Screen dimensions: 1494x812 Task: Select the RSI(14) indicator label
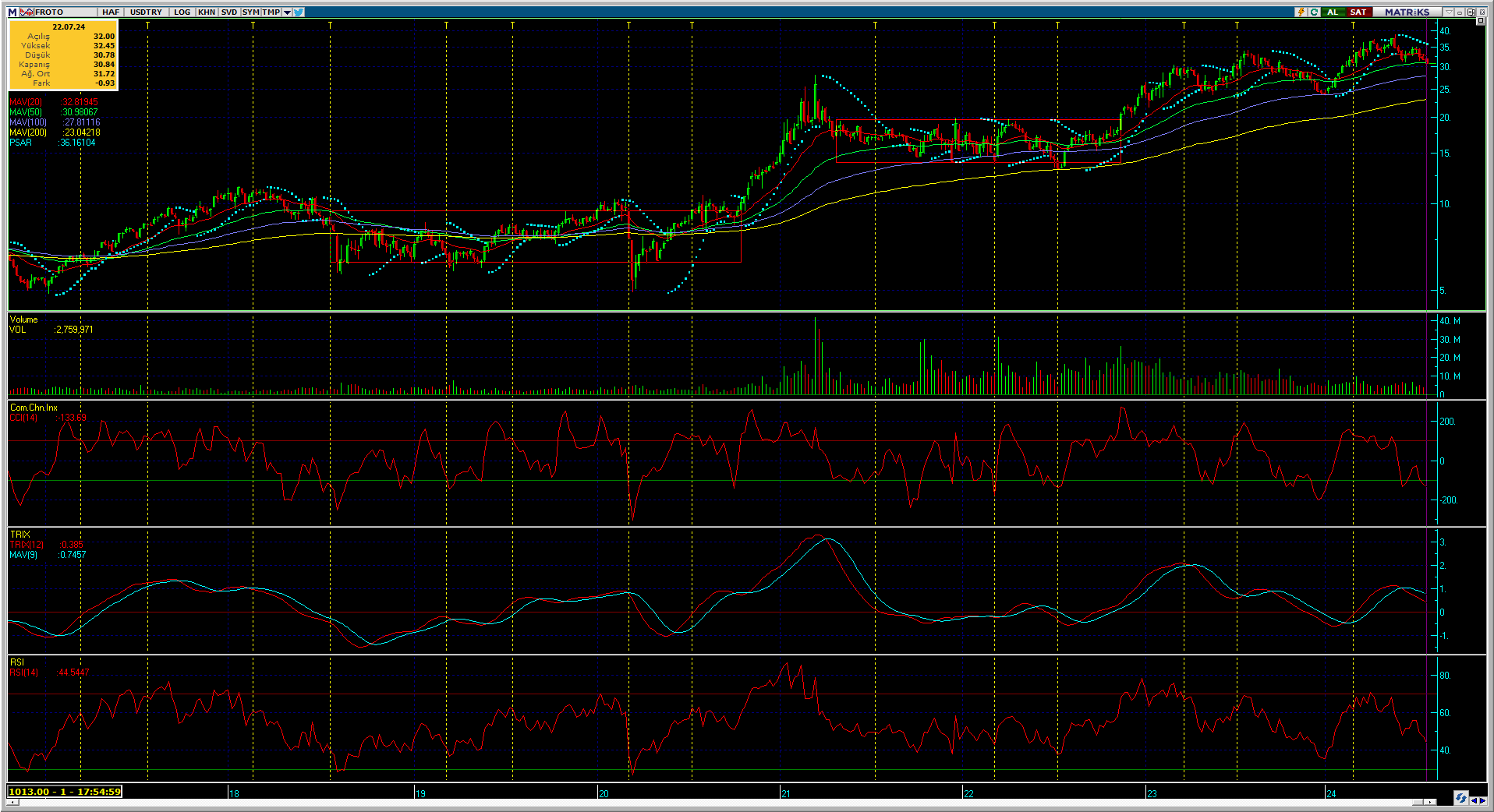(x=23, y=673)
